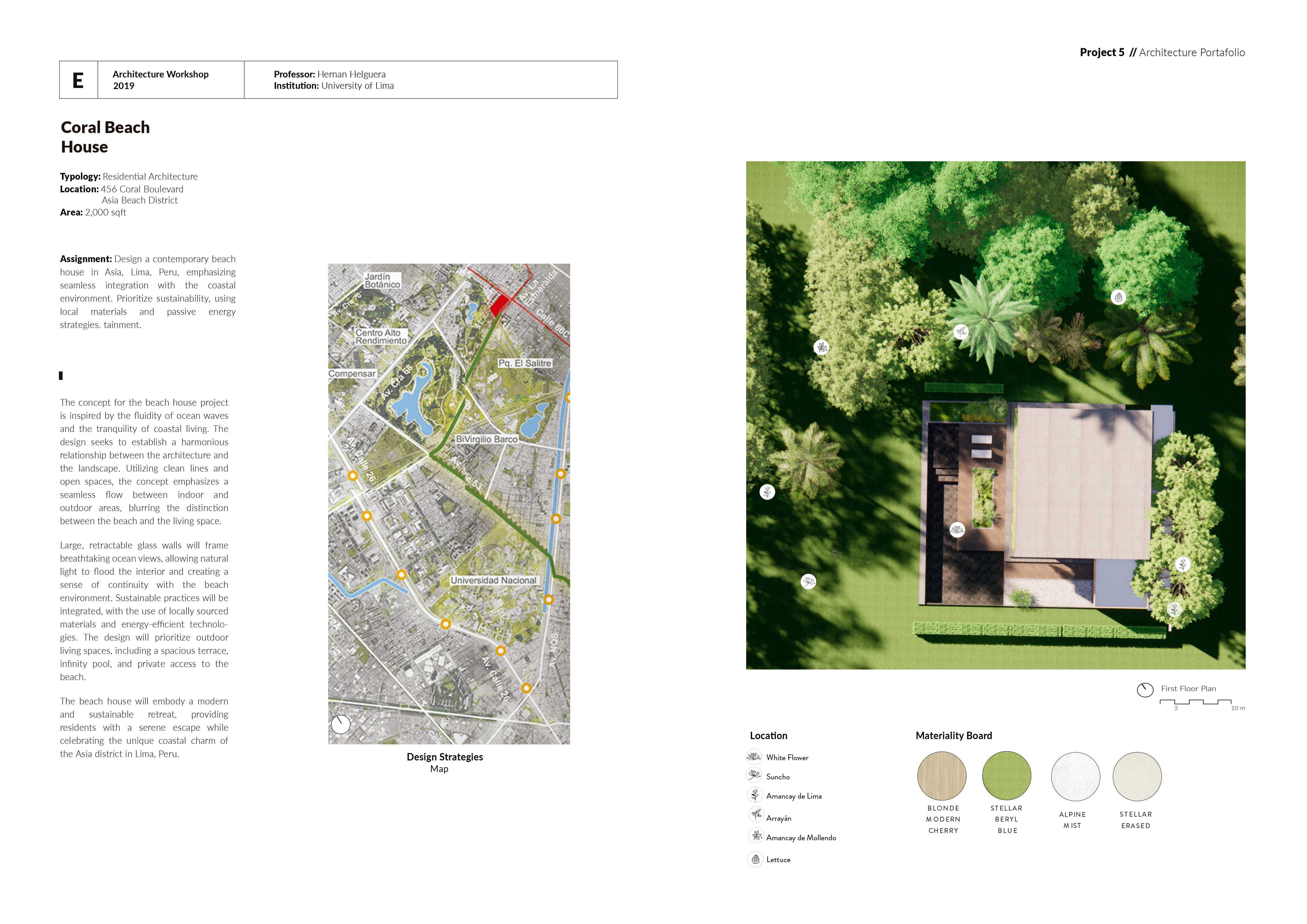This screenshot has width=1307, height=924.
Task: Select the Blonde Modern Cherry material swatch
Action: pyautogui.click(x=942, y=776)
